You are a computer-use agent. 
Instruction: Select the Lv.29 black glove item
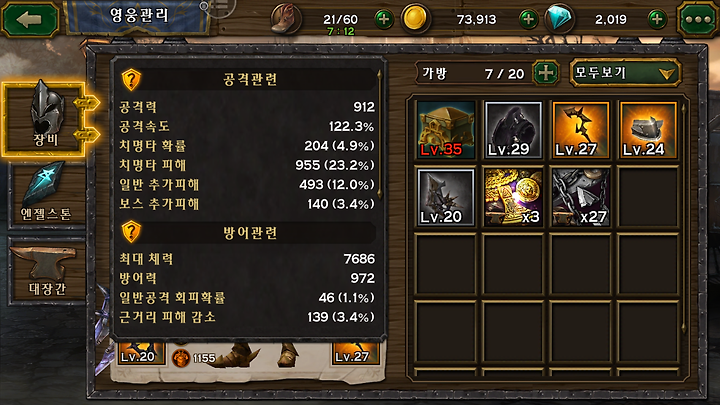point(513,130)
